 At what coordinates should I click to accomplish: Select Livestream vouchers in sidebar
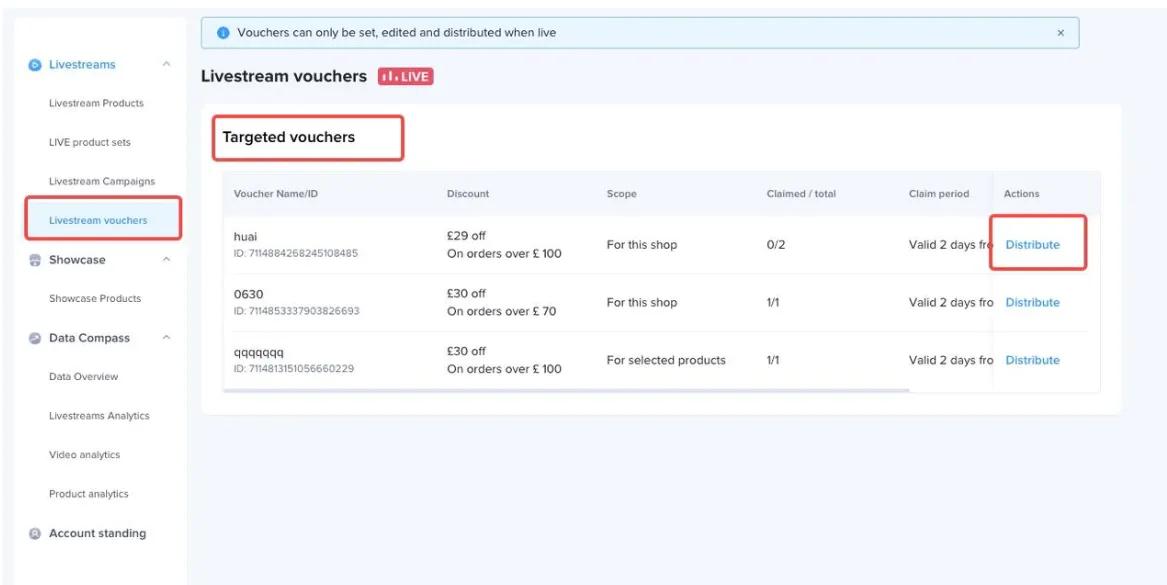point(98,220)
